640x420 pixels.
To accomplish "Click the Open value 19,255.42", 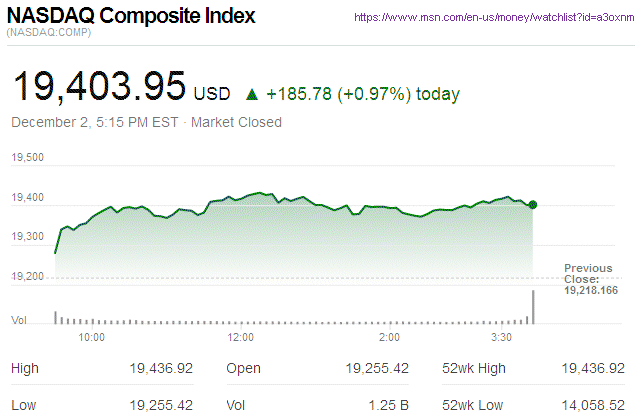I will coord(377,369).
